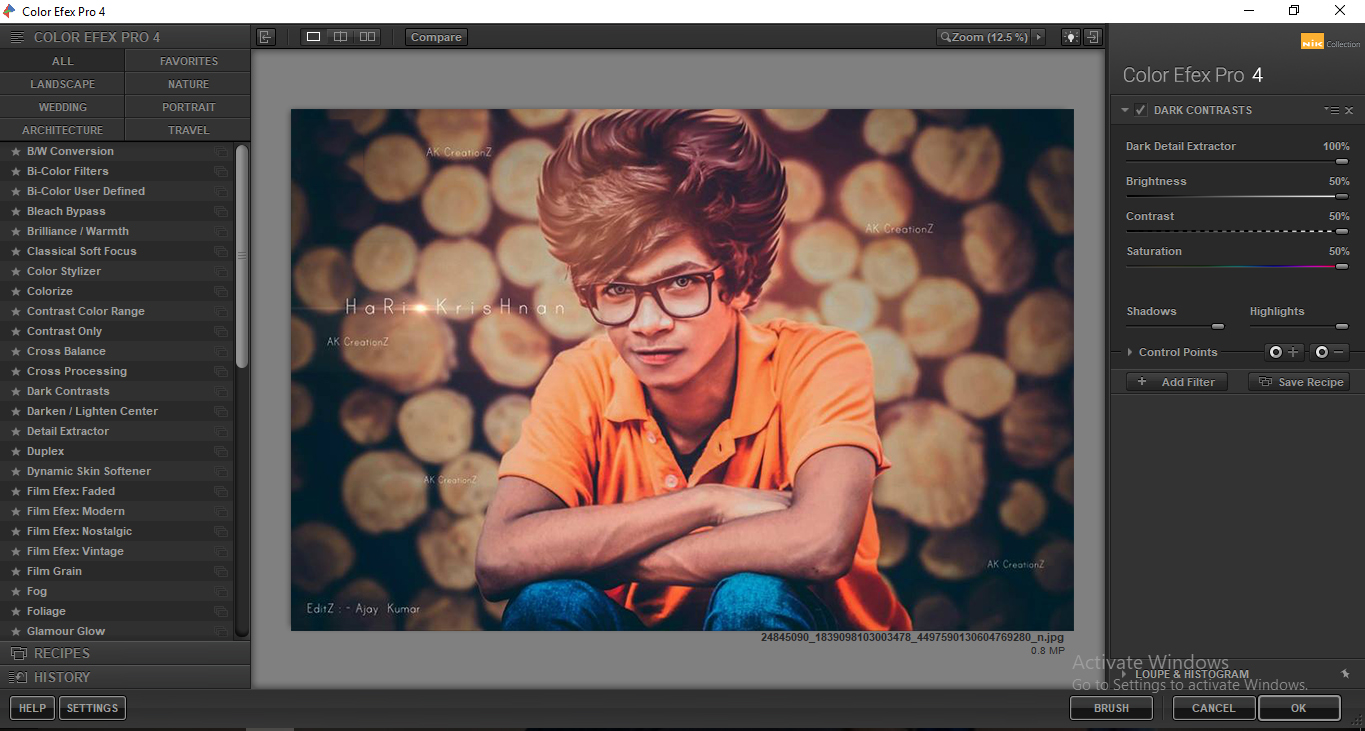1365x731 pixels.
Task: Open presets icon for Bi-Color Filters
Action: click(x=221, y=172)
